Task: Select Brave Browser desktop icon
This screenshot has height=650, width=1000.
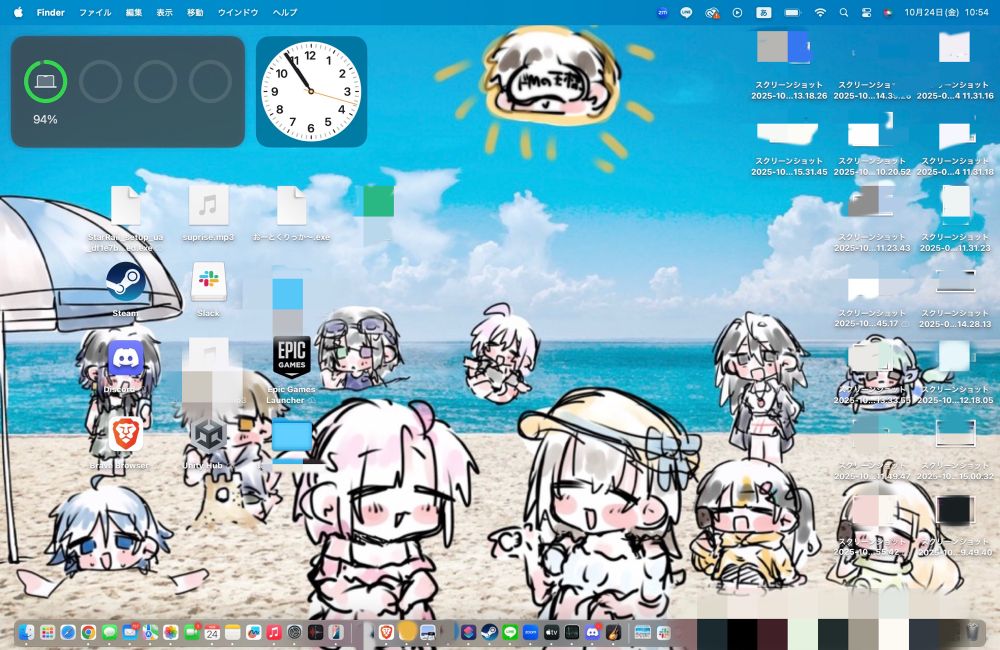Action: point(125,443)
